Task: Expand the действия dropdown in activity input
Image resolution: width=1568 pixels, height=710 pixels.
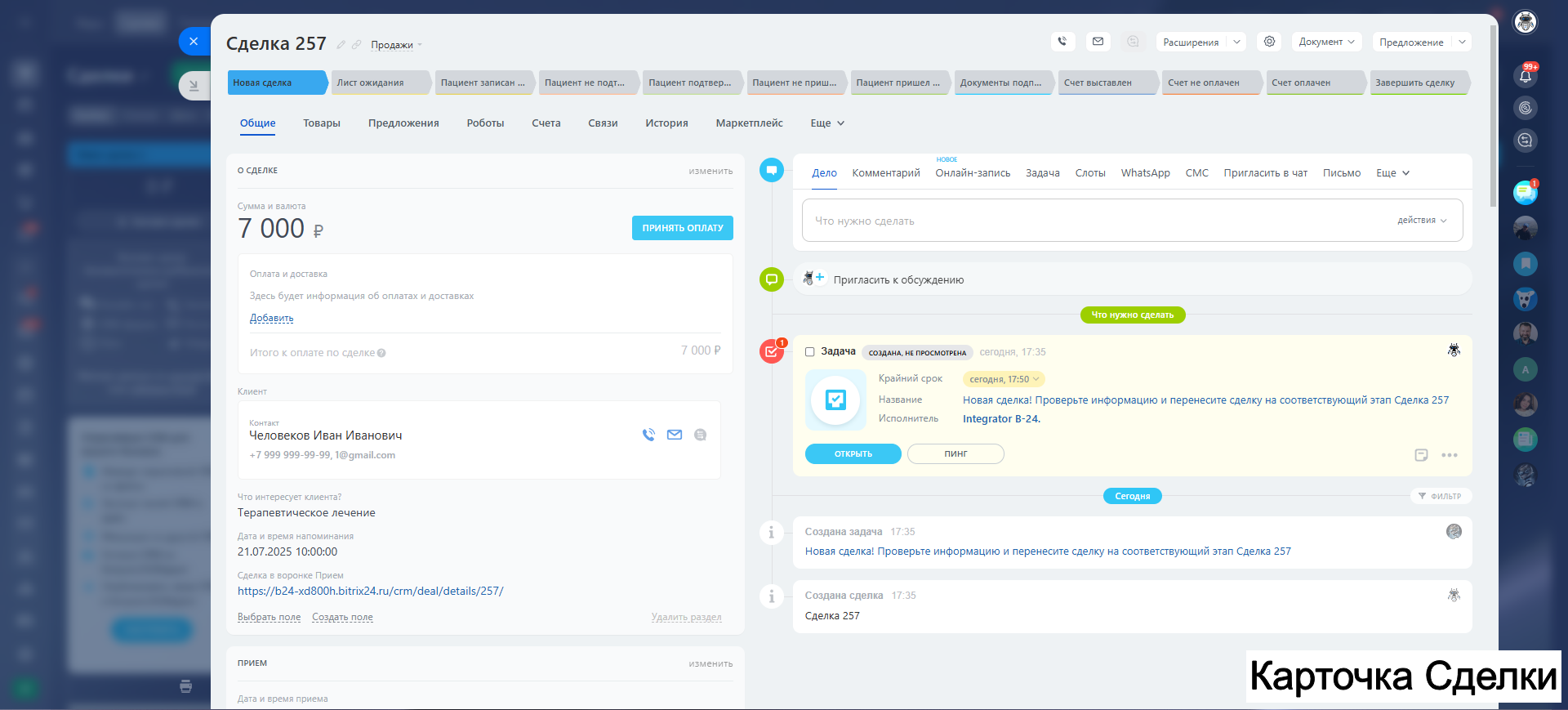Action: tap(1422, 221)
